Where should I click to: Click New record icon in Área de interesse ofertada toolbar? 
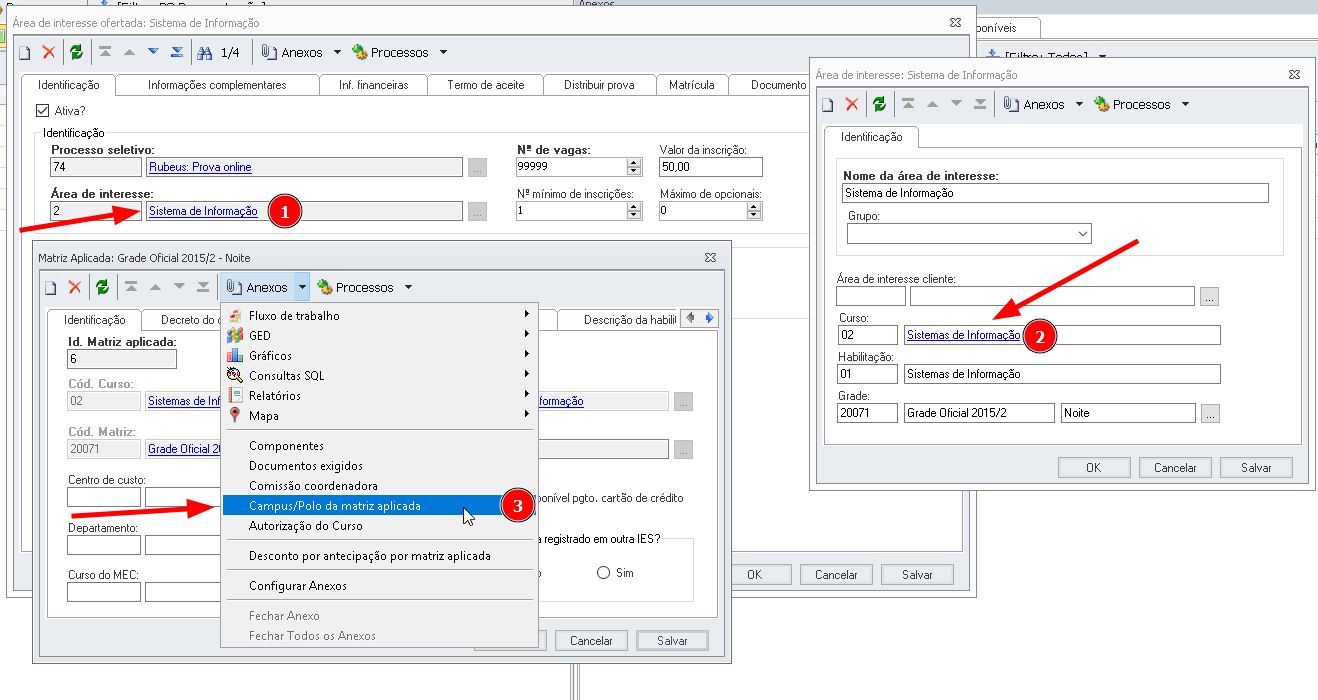click(x=25, y=52)
